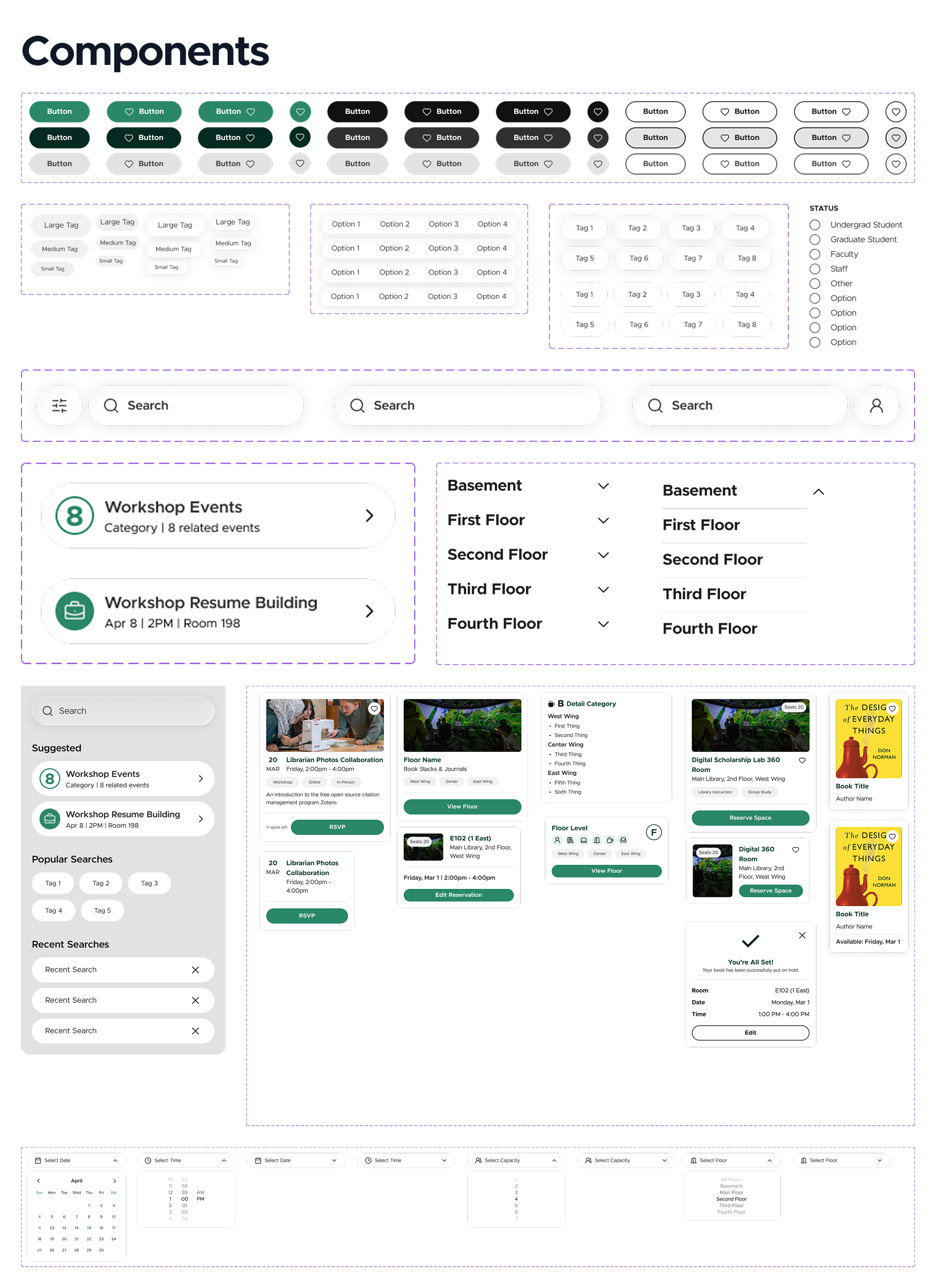Go to previous month in April calendar
The height and width of the screenshot is (1288, 936).
39,1181
